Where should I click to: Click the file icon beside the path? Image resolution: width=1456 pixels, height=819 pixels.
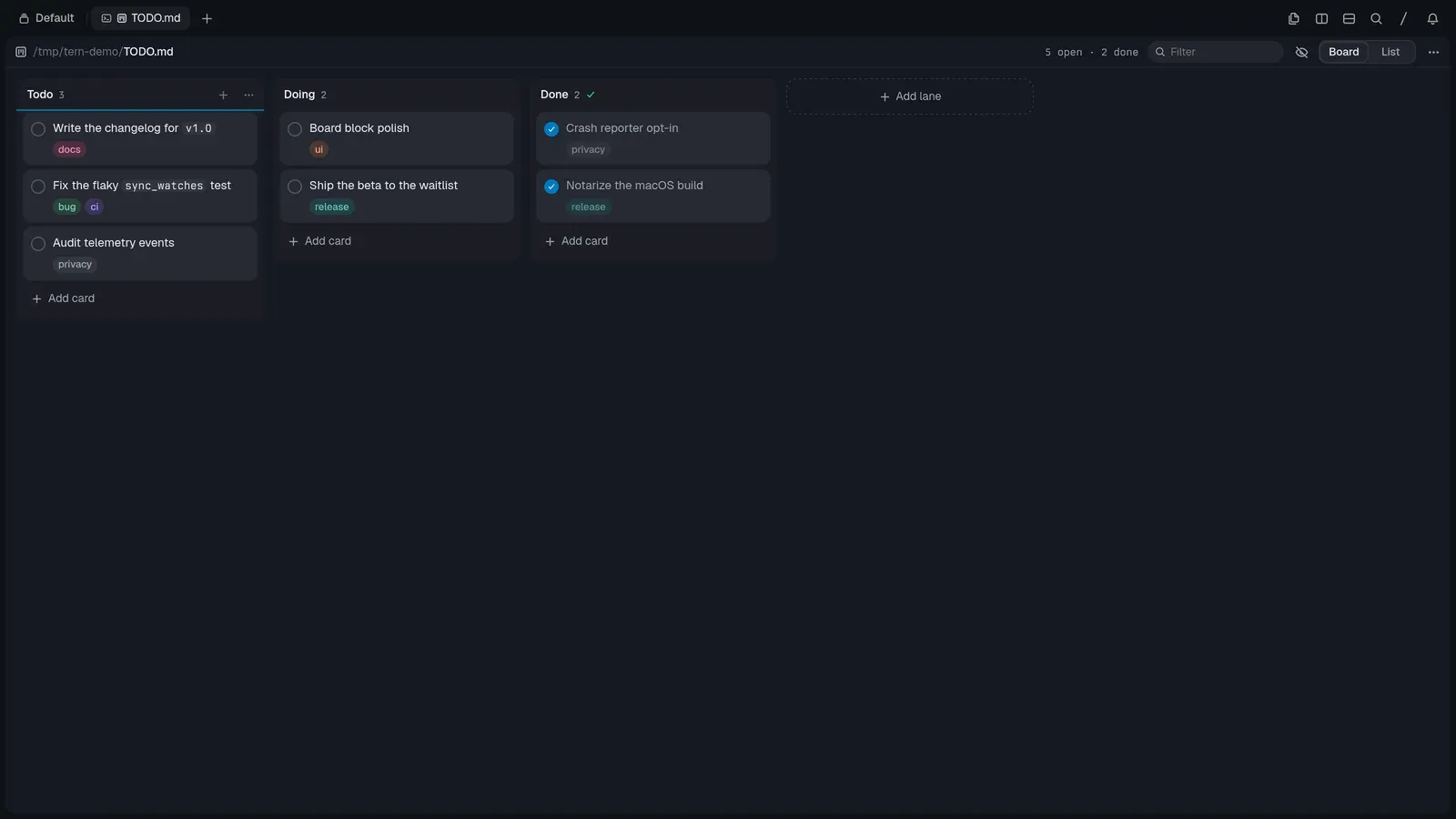21,52
